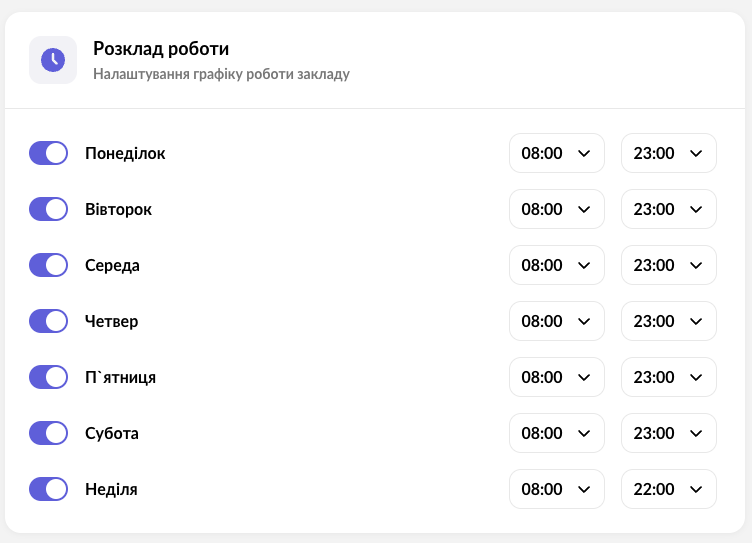
Task: Select П'ятниця closing time dropdown
Action: pos(668,378)
